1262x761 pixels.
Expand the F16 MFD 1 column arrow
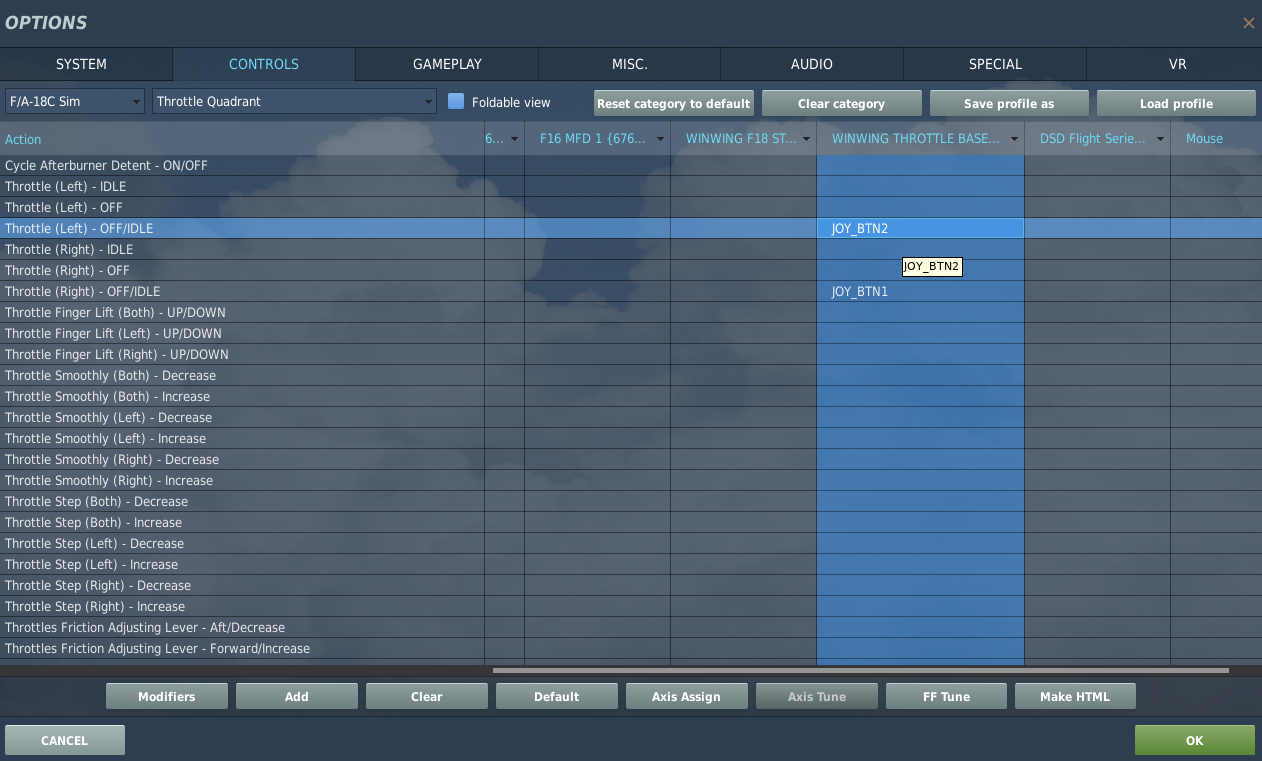pyautogui.click(x=660, y=139)
